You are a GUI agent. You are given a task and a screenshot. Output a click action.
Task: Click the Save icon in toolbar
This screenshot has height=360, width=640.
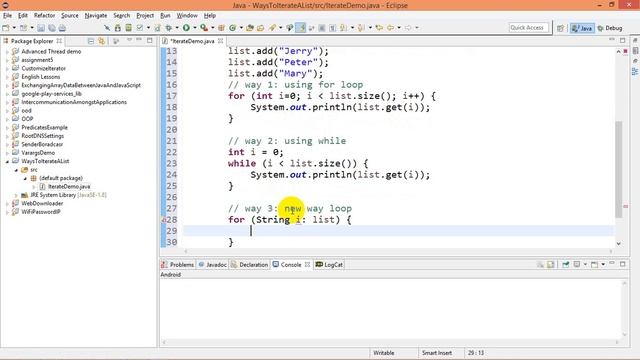41,28
